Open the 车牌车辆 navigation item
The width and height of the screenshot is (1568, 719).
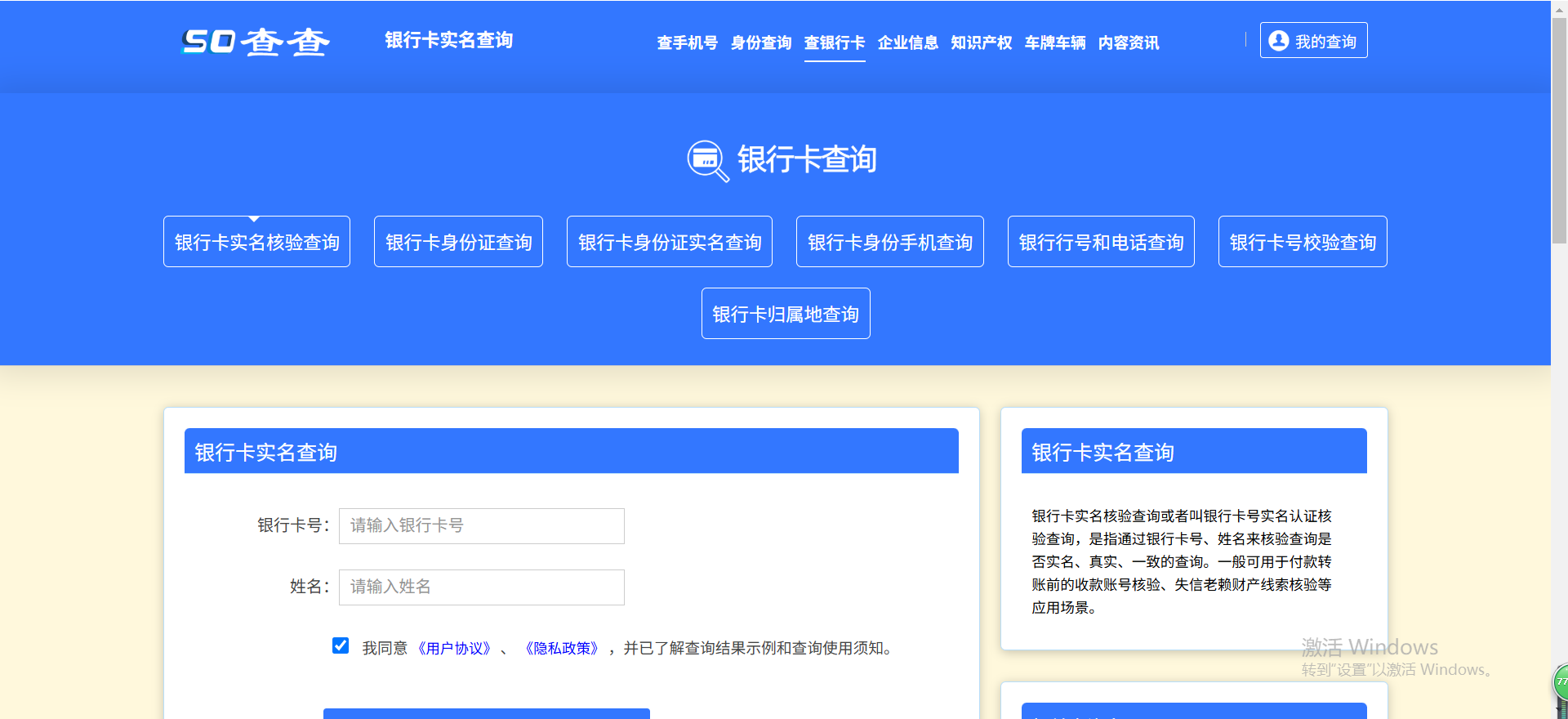coord(1054,42)
